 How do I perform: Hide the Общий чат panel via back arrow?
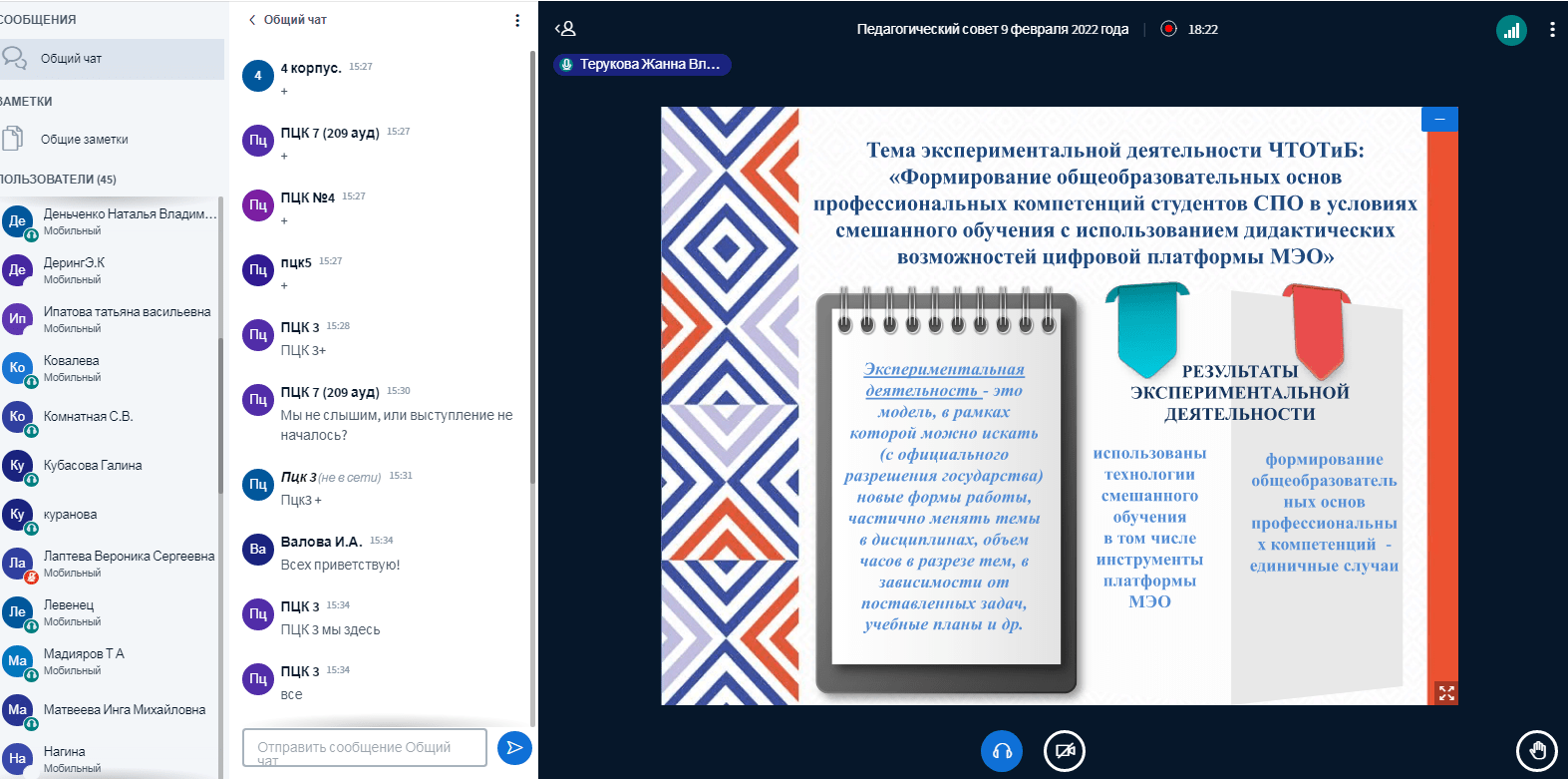pos(287,20)
